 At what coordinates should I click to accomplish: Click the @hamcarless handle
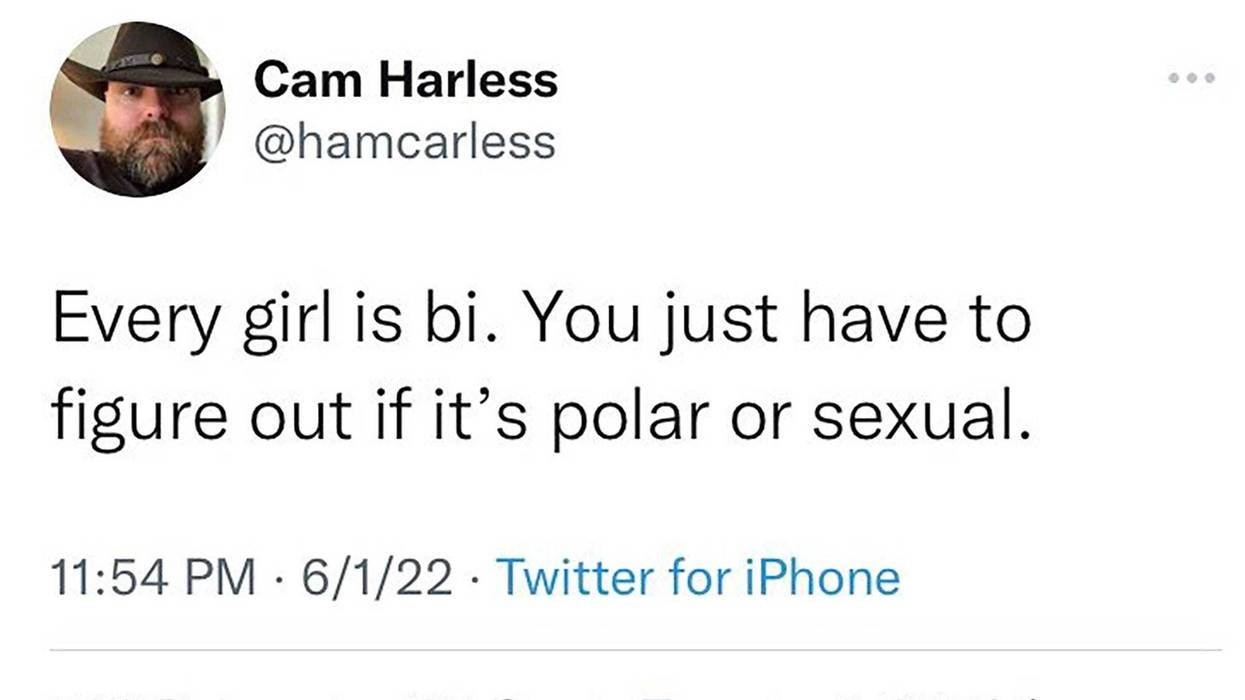pyautogui.click(x=404, y=143)
